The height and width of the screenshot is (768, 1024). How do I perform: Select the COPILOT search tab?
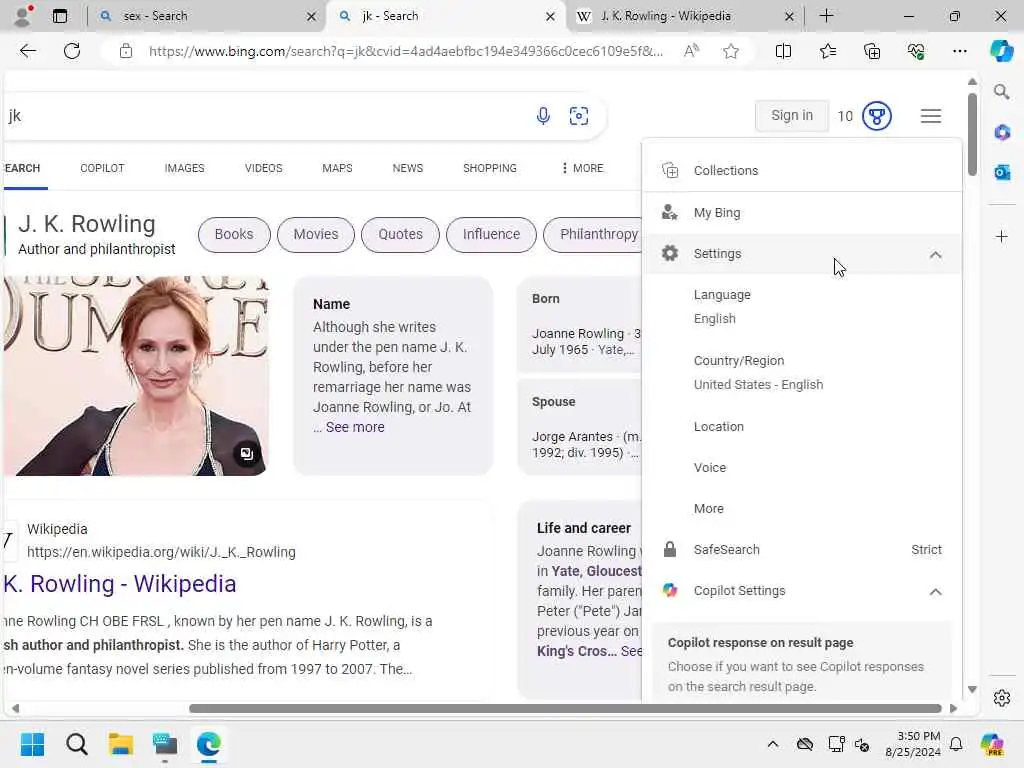[x=102, y=168]
